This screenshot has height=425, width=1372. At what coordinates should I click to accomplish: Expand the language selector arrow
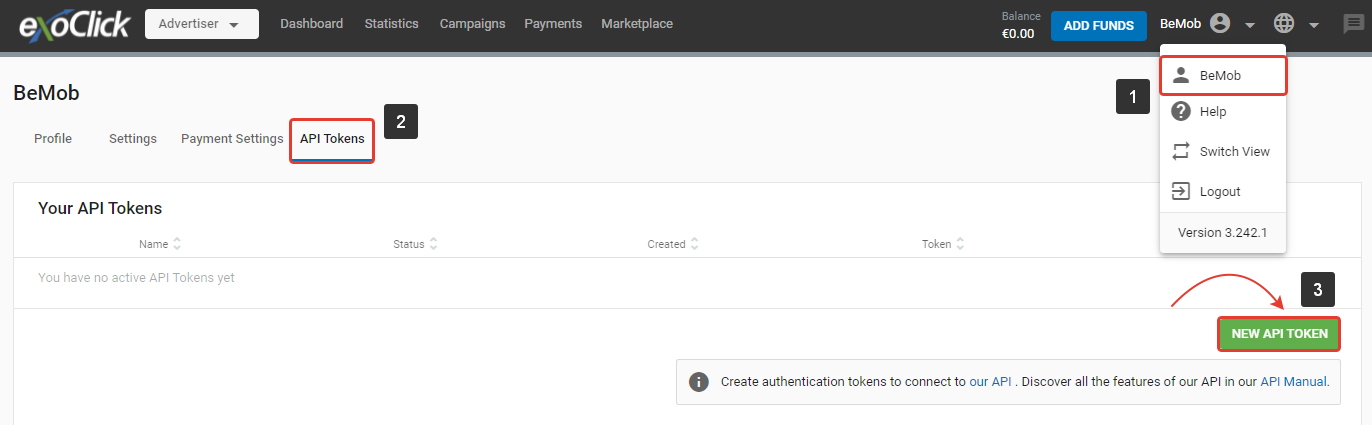click(x=1313, y=25)
